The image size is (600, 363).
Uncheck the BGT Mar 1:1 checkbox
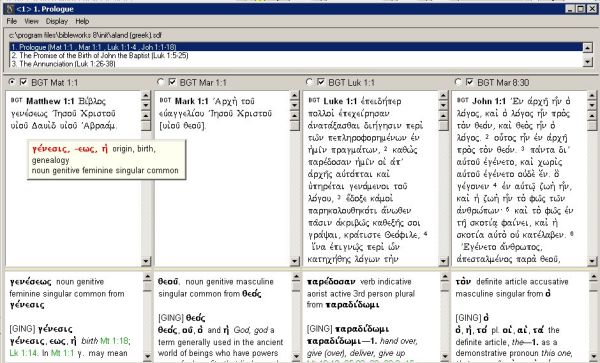[x=172, y=82]
